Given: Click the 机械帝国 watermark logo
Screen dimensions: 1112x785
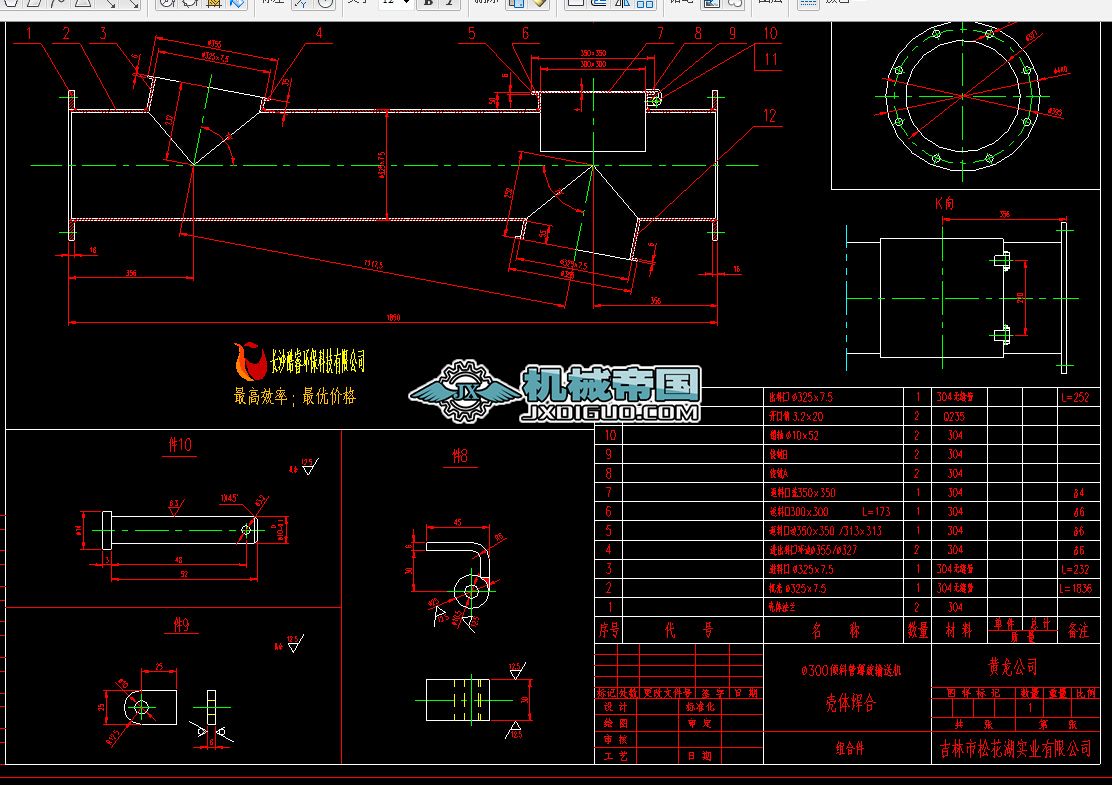Looking at the screenshot, I should 611,382.
